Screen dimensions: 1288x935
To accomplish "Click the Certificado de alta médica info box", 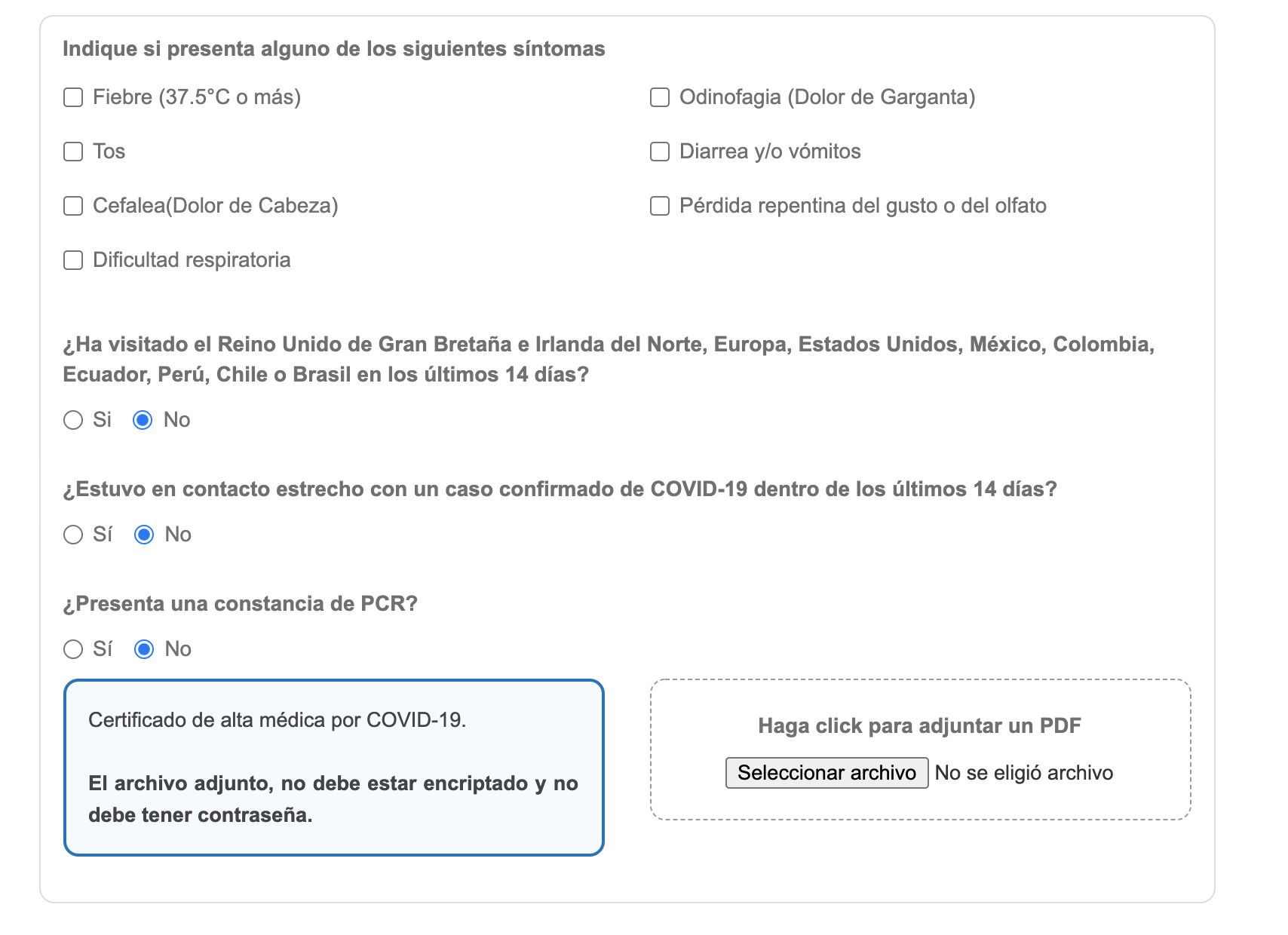I will (x=333, y=768).
